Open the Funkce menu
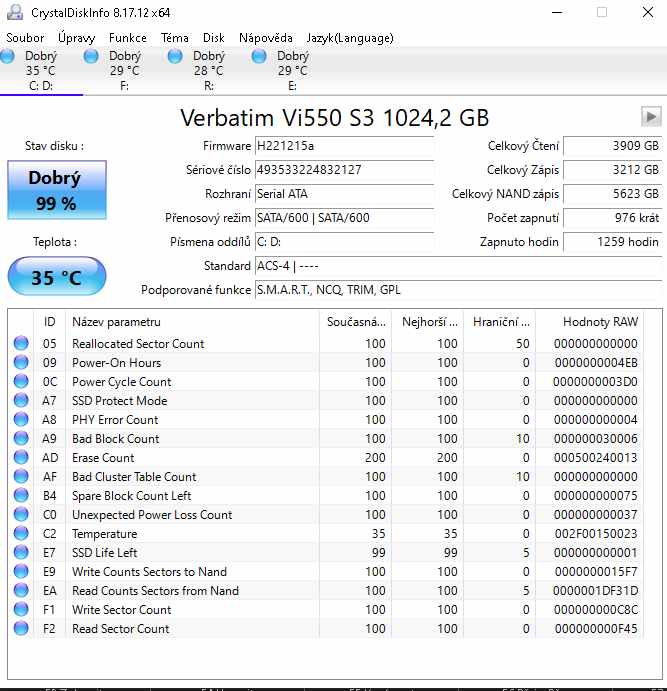Viewport: 667px width, 691px height. [128, 38]
